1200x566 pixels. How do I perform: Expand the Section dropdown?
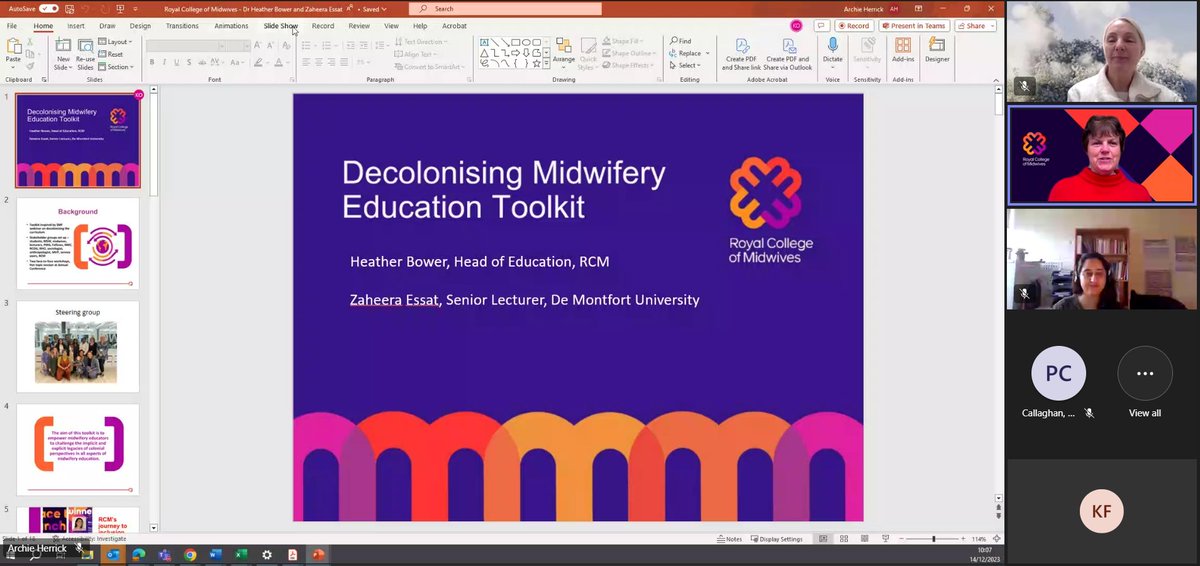[x=116, y=67]
